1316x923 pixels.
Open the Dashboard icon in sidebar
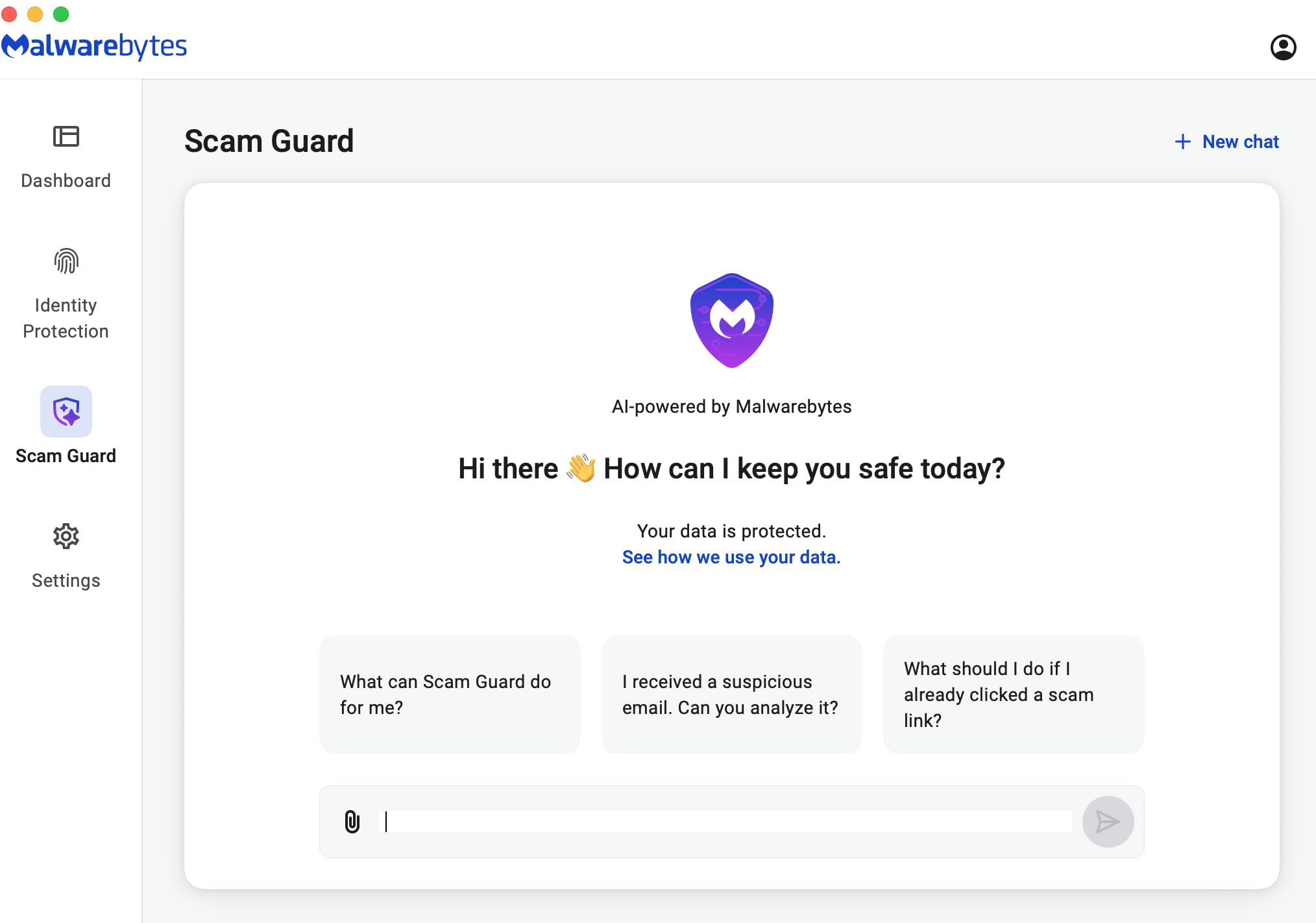point(66,137)
